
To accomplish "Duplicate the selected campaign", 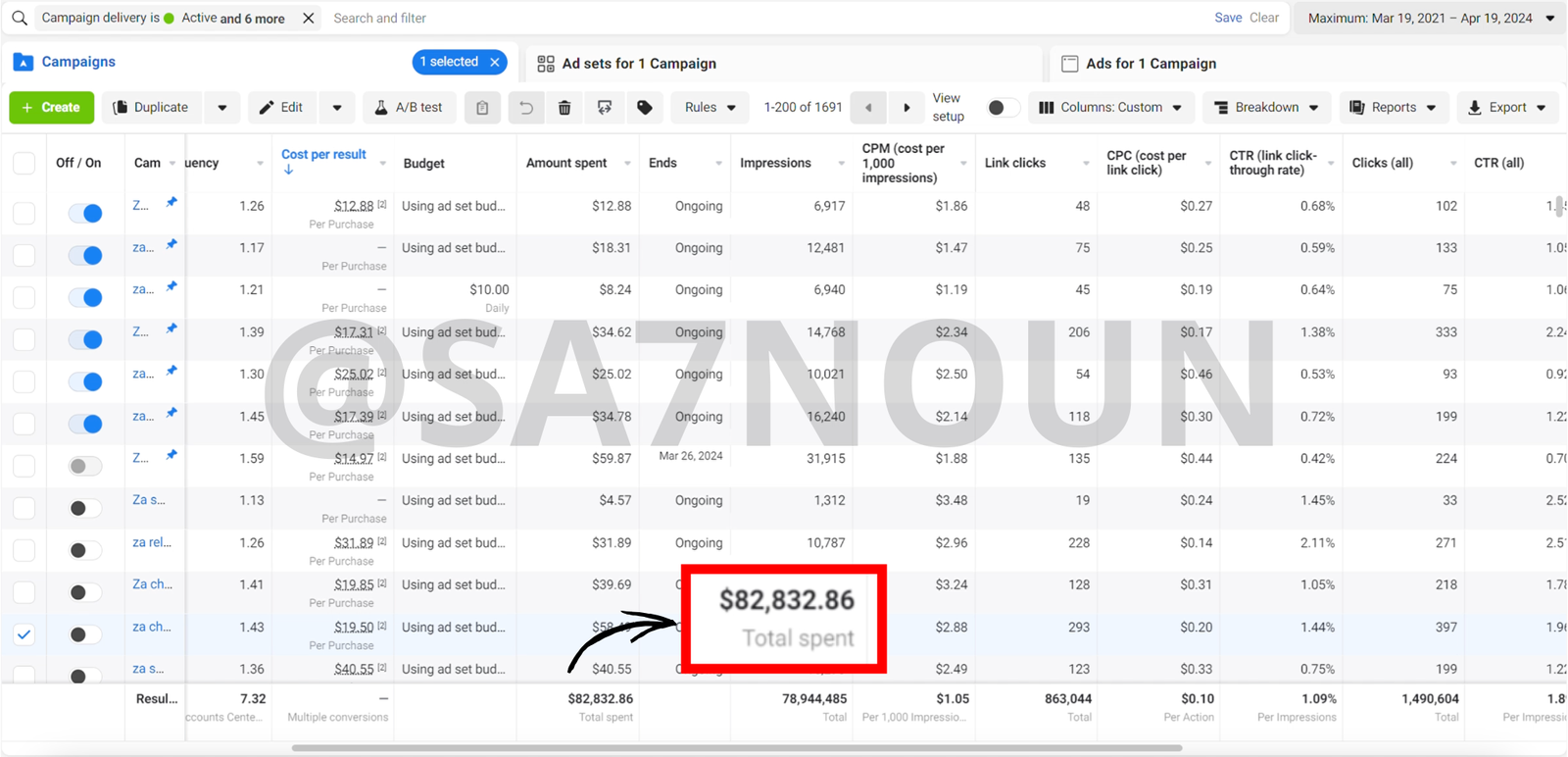I will click(x=151, y=108).
